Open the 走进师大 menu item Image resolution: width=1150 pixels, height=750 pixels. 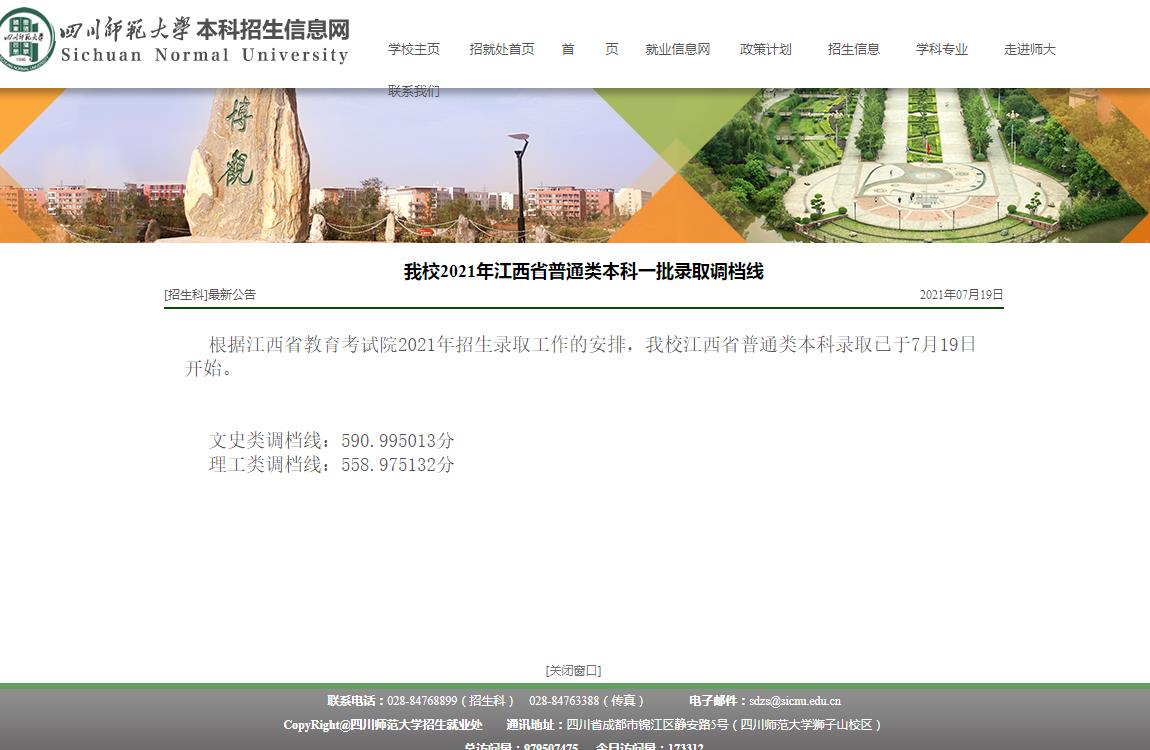pyautogui.click(x=1030, y=49)
